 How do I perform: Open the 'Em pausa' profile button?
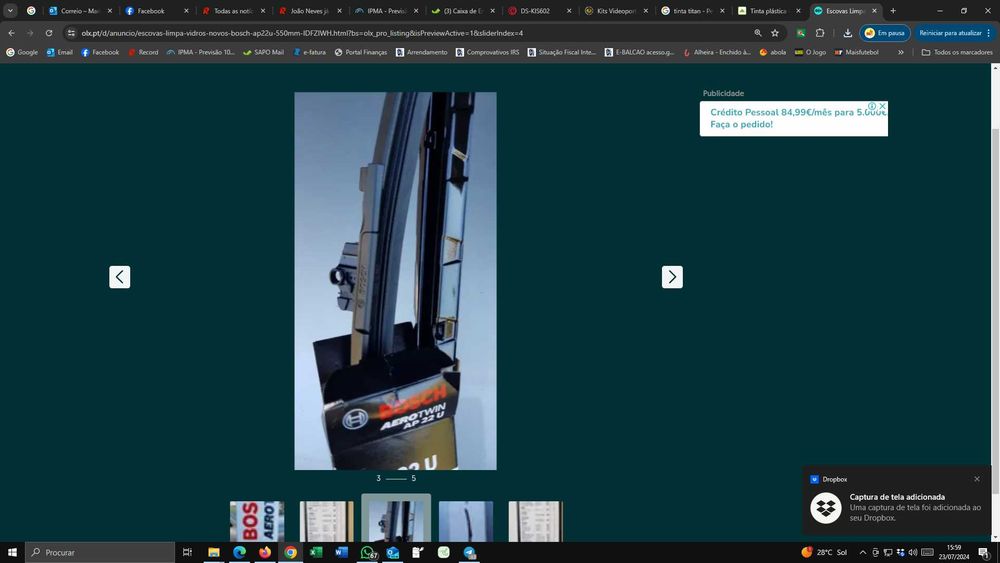coord(885,33)
